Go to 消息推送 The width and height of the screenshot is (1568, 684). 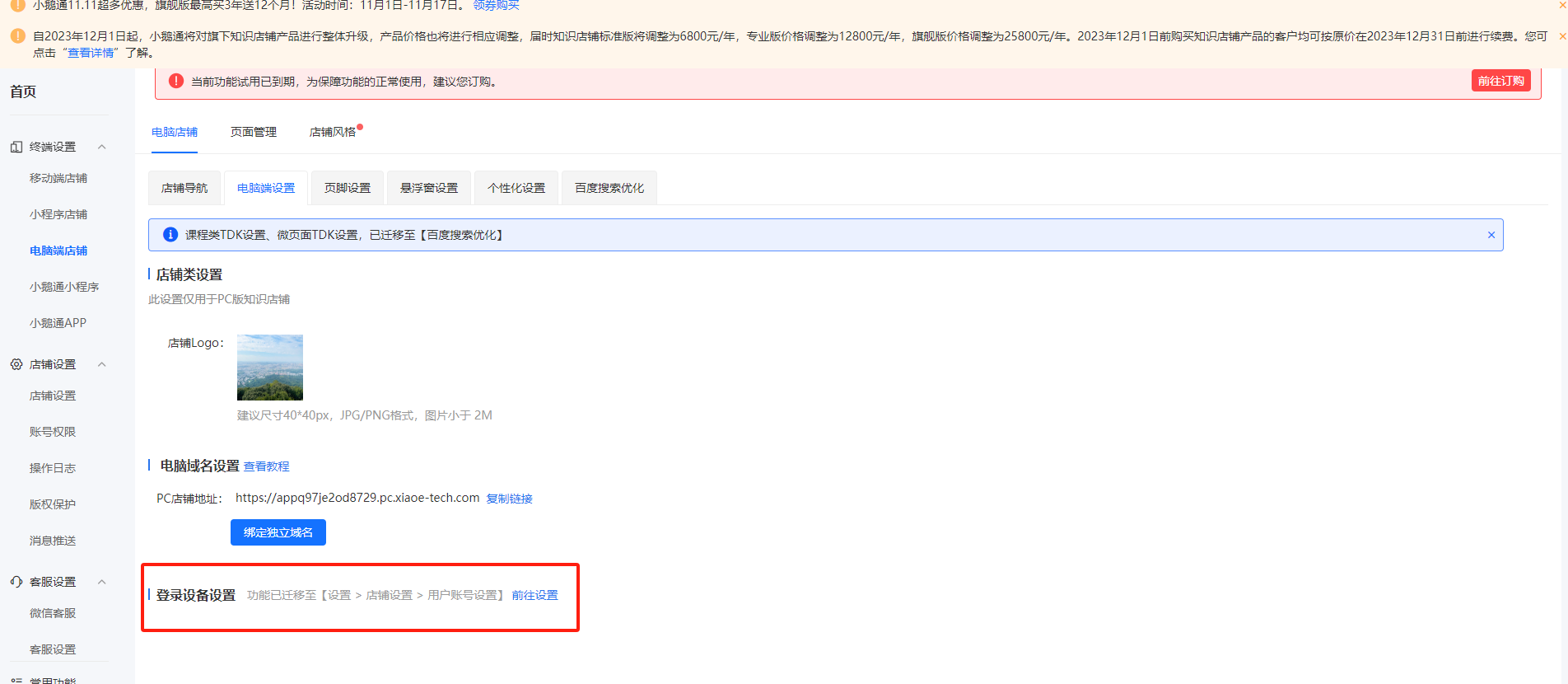[53, 541]
